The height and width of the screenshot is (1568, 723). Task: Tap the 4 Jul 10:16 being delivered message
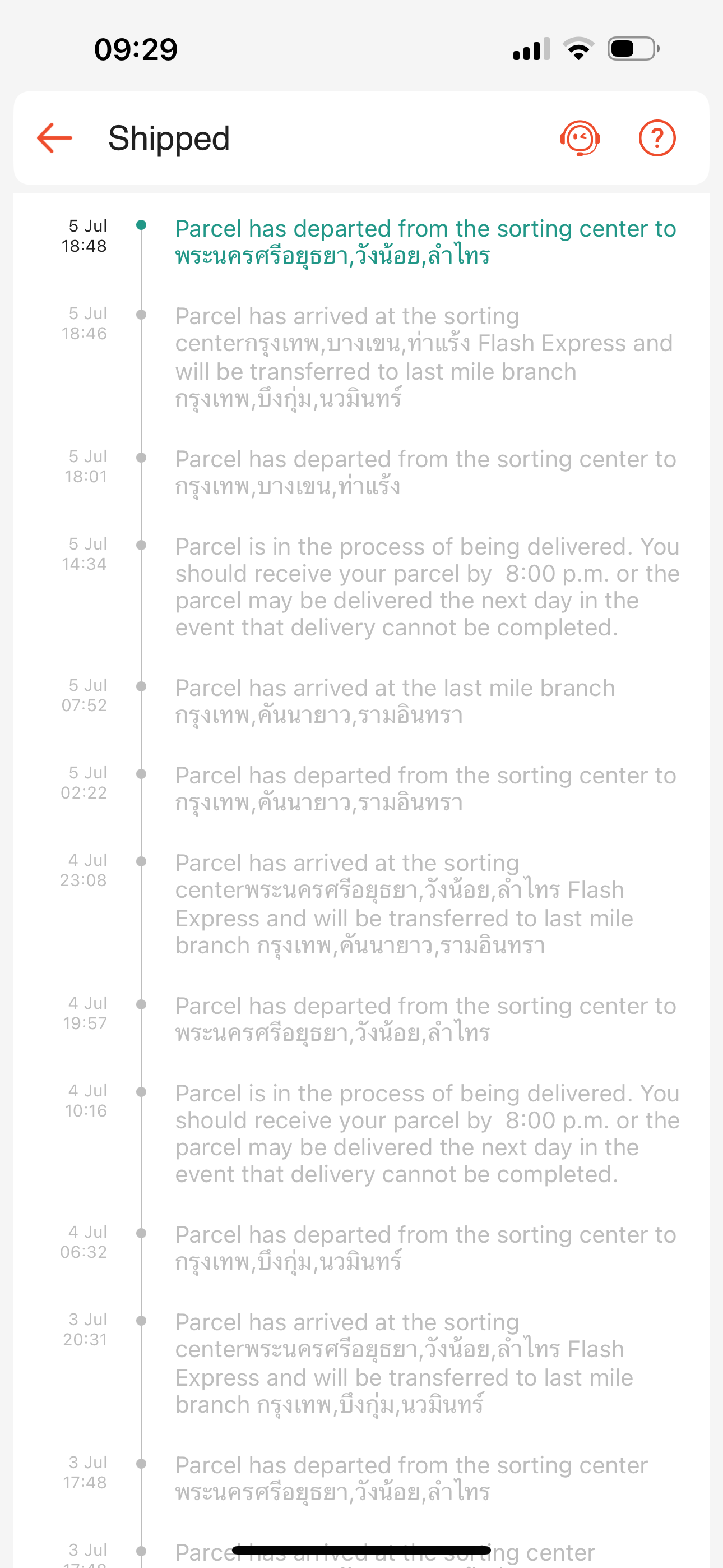(x=427, y=1133)
